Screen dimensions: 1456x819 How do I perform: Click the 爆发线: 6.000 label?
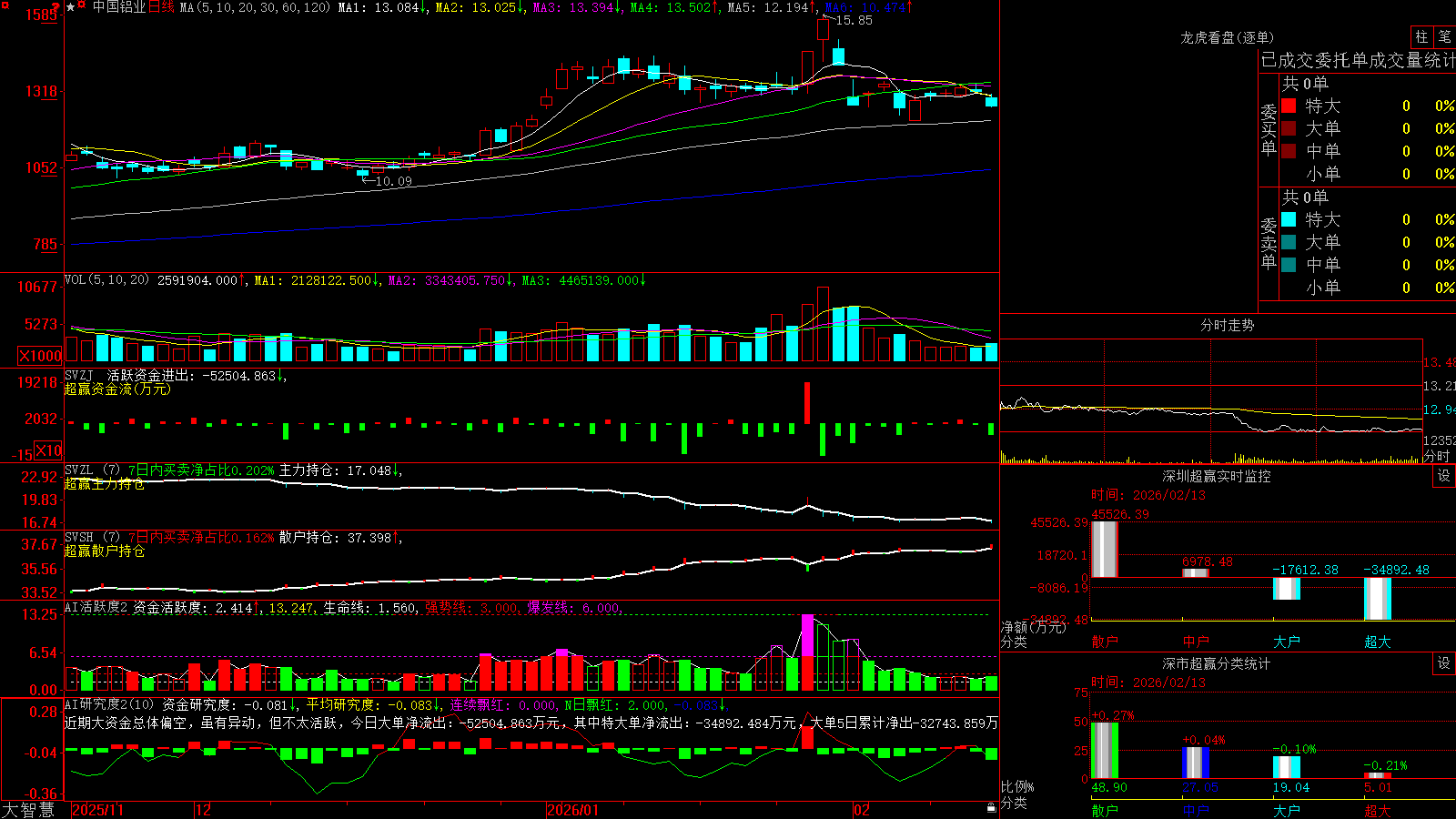click(574, 608)
